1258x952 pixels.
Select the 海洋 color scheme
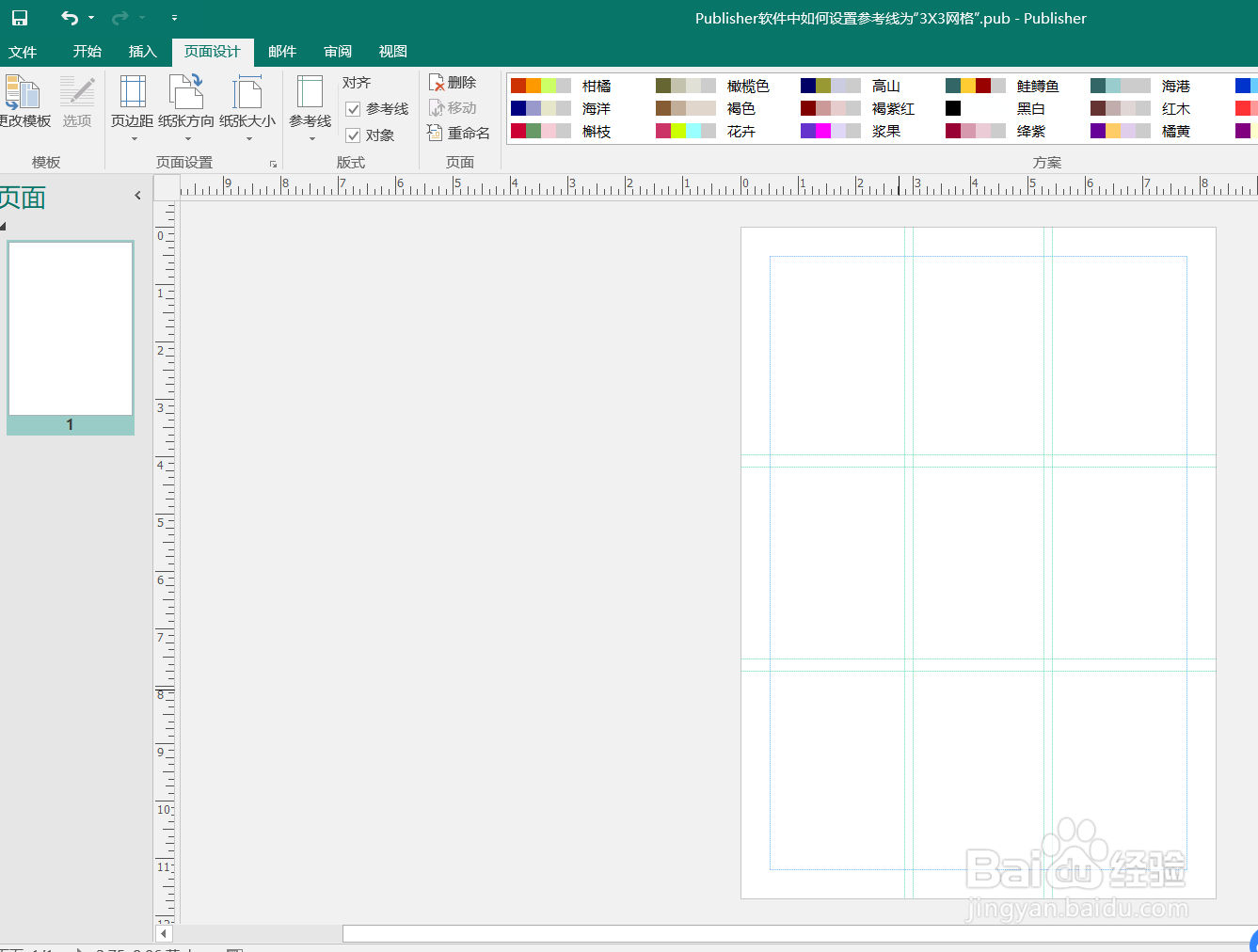pyautogui.click(x=561, y=108)
